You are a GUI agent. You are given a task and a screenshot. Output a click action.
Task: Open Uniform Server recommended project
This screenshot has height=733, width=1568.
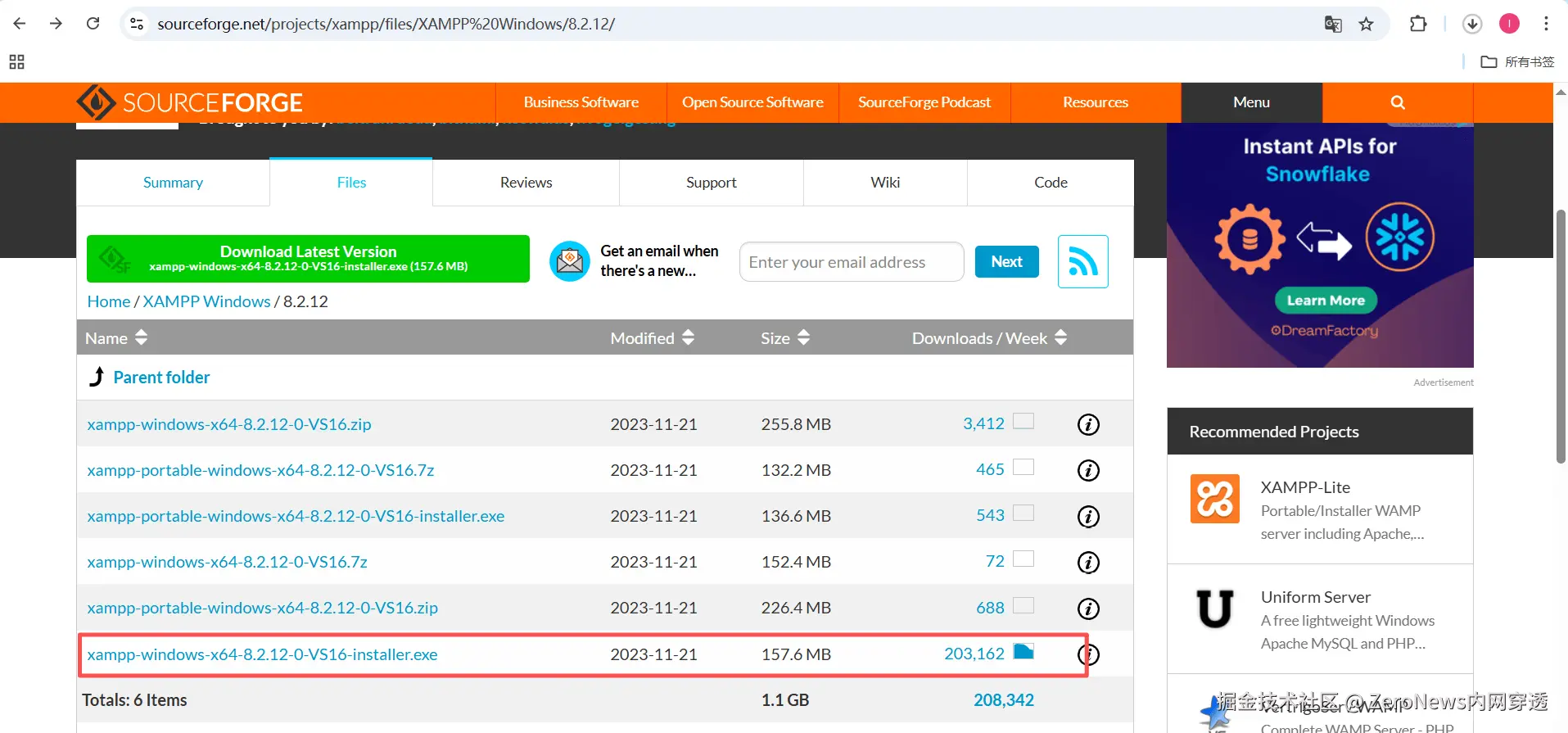tap(1315, 597)
